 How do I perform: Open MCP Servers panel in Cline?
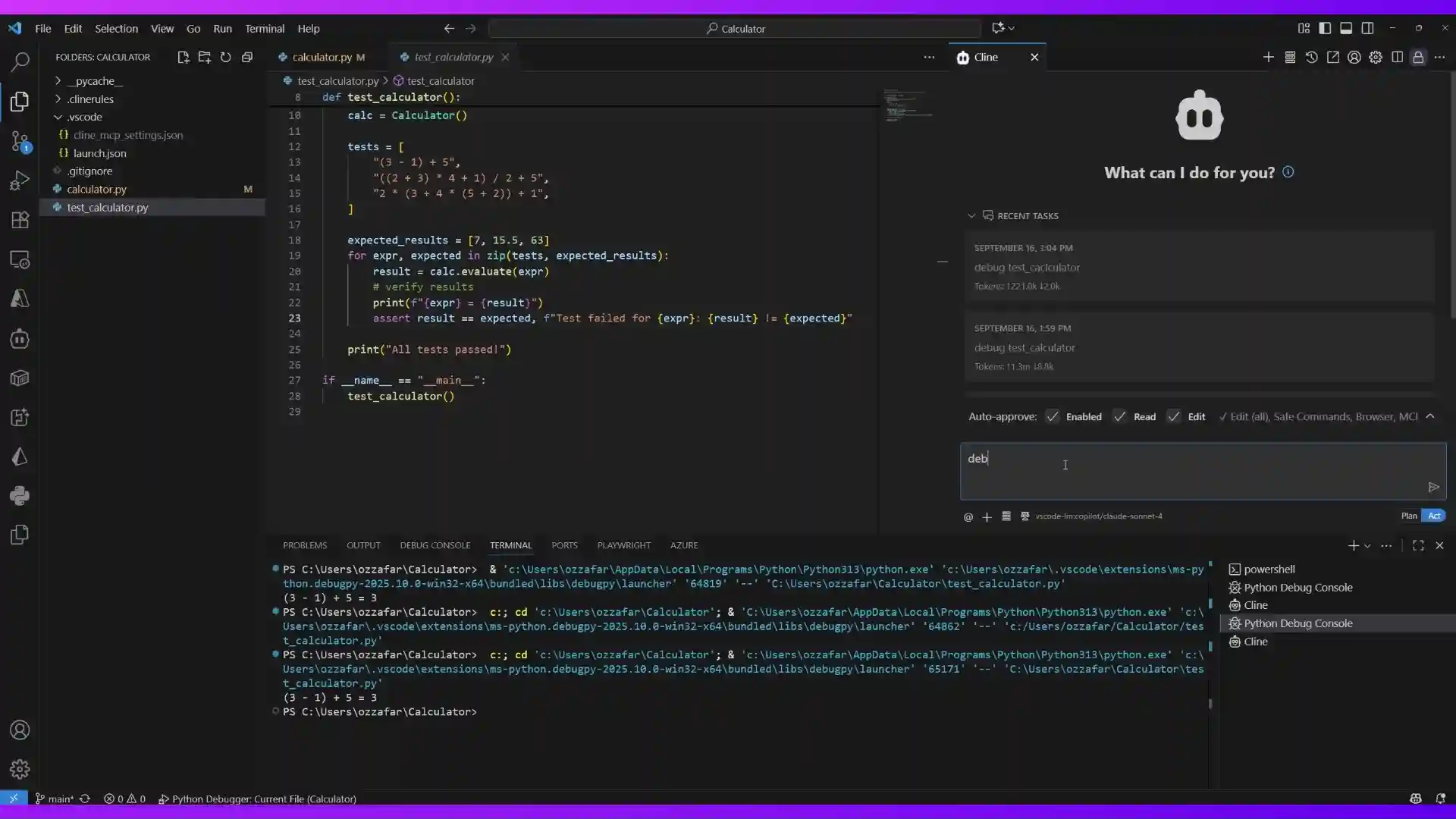point(1290,57)
